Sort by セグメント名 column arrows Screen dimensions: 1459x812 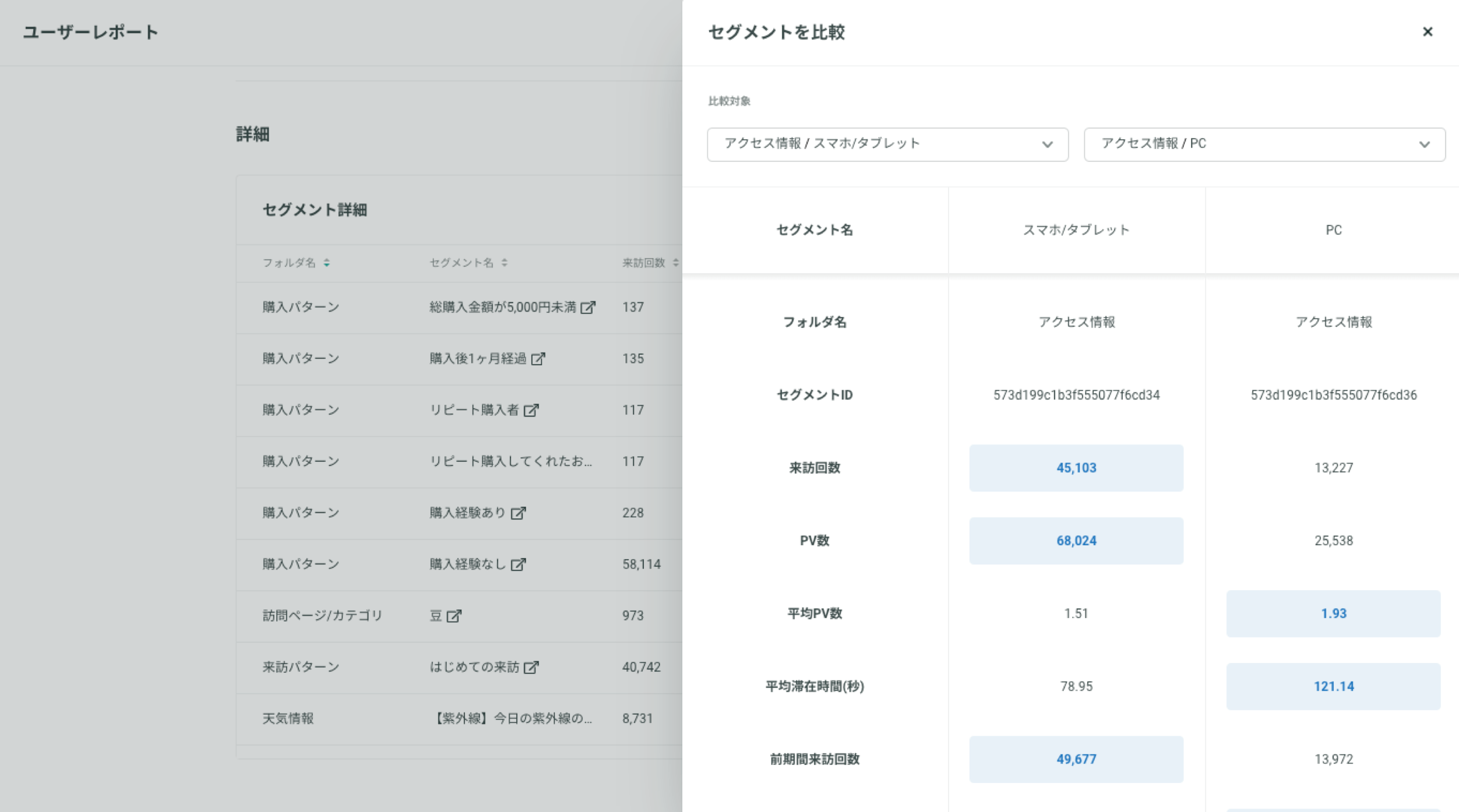pos(505,263)
